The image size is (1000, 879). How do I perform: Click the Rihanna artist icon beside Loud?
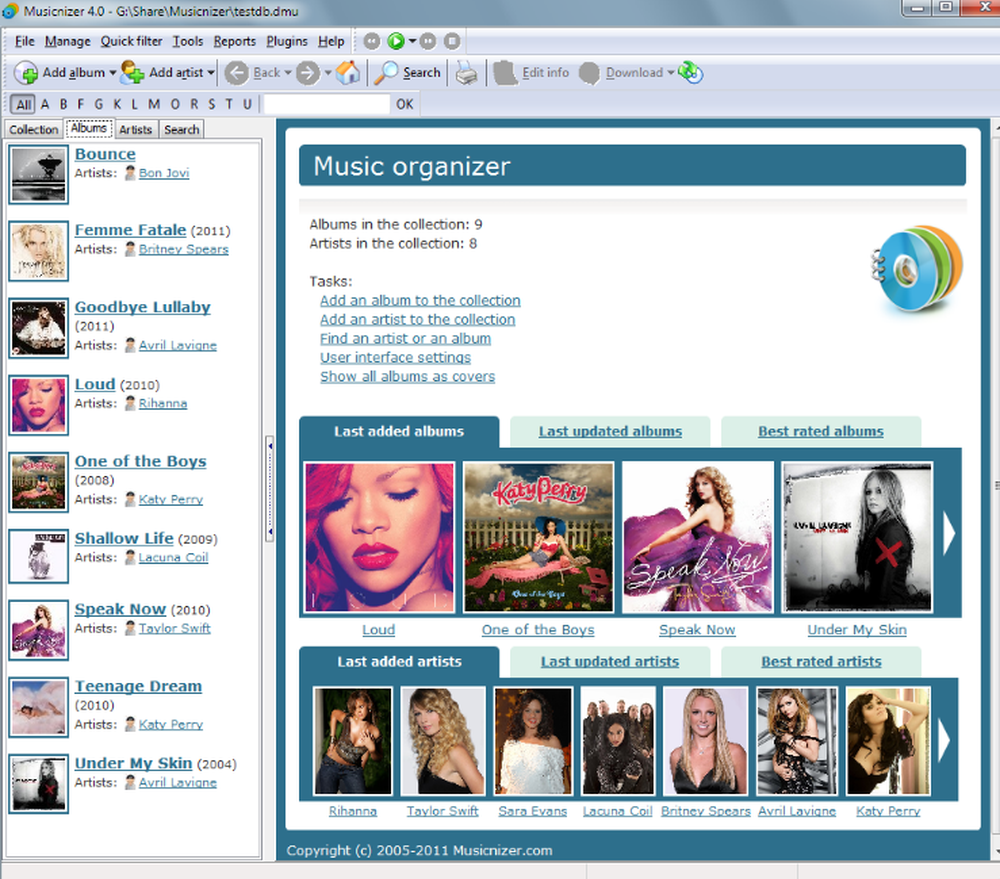pyautogui.click(x=130, y=403)
